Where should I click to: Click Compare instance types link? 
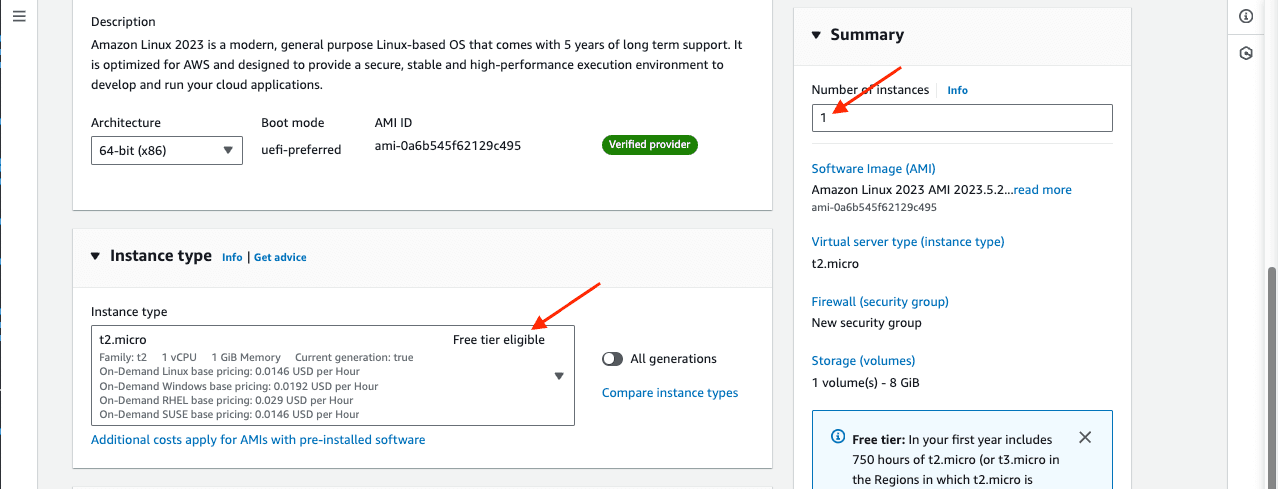(670, 393)
